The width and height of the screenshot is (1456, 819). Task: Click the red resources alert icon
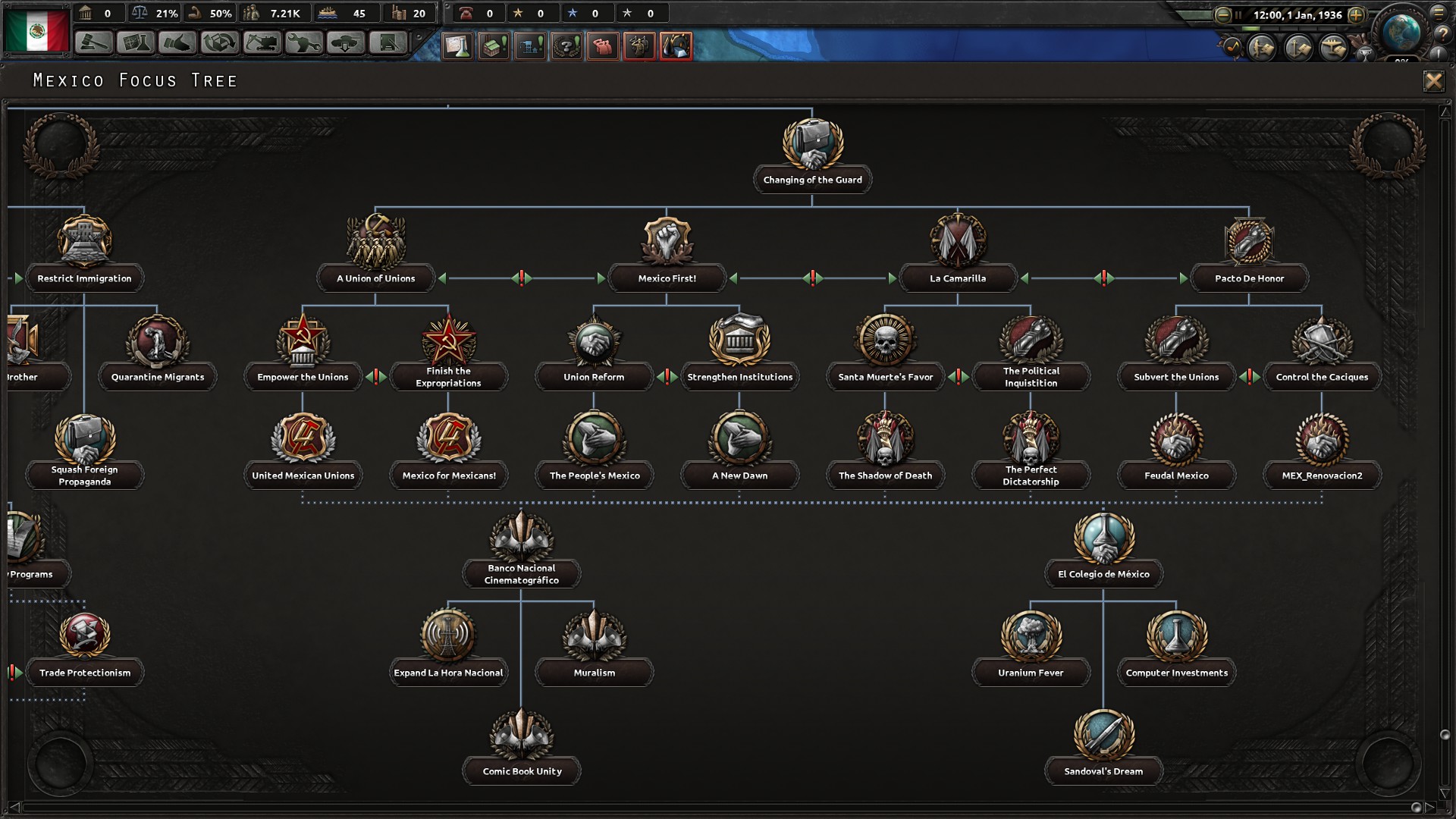coord(676,46)
